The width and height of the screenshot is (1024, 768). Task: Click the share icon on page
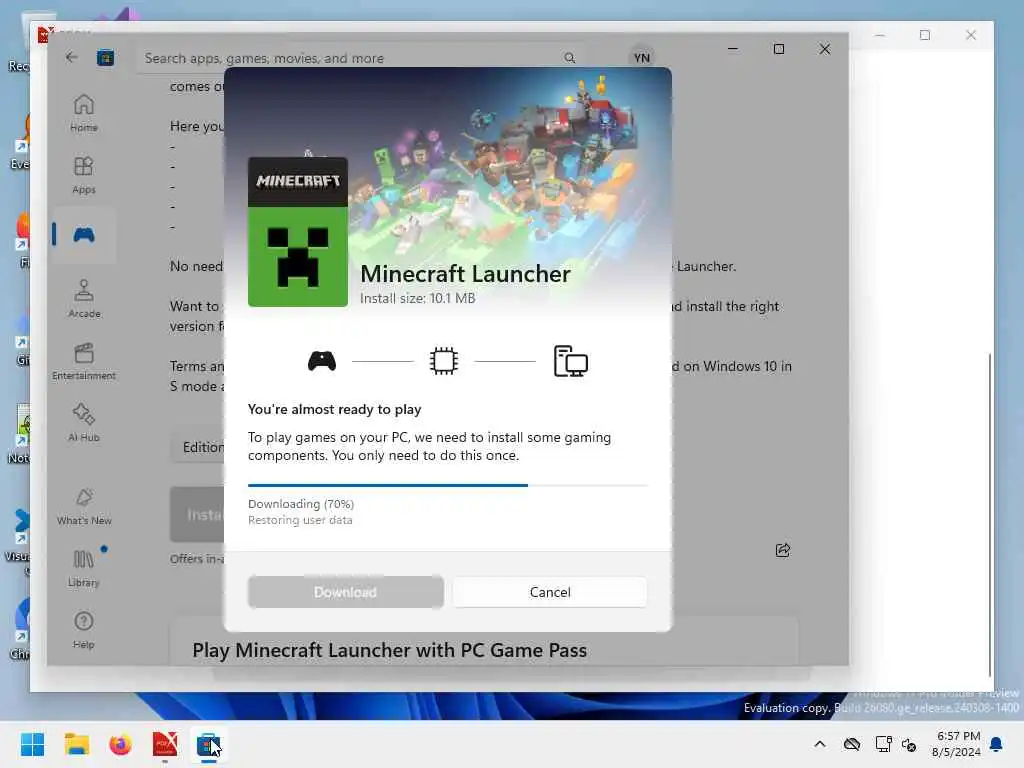click(782, 550)
